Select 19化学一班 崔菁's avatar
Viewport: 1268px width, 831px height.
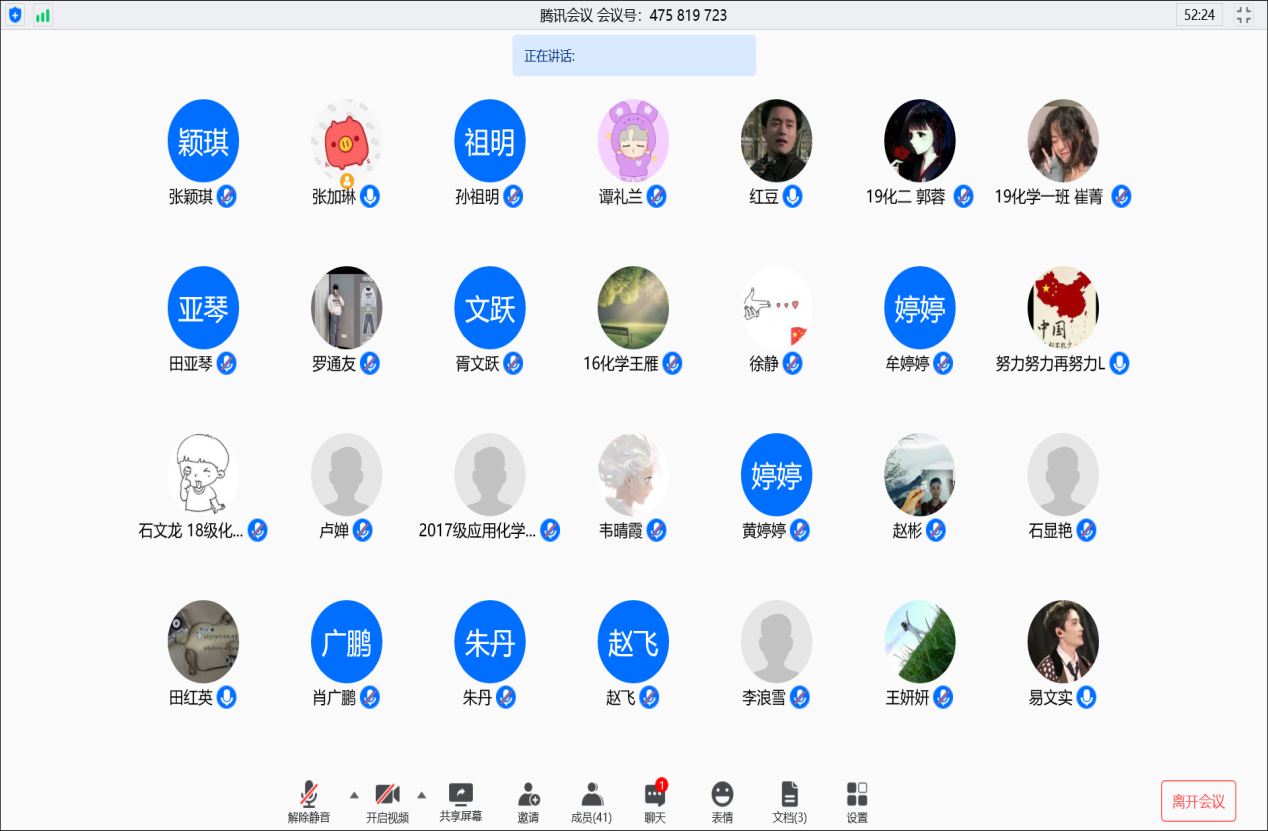(x=1063, y=141)
